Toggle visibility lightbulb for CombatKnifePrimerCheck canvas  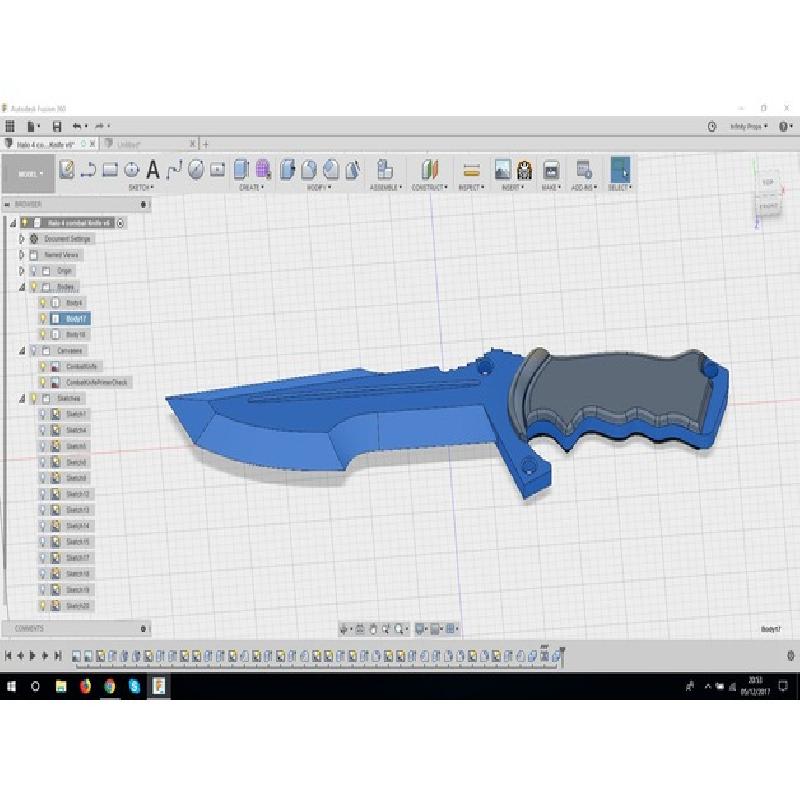43,382
